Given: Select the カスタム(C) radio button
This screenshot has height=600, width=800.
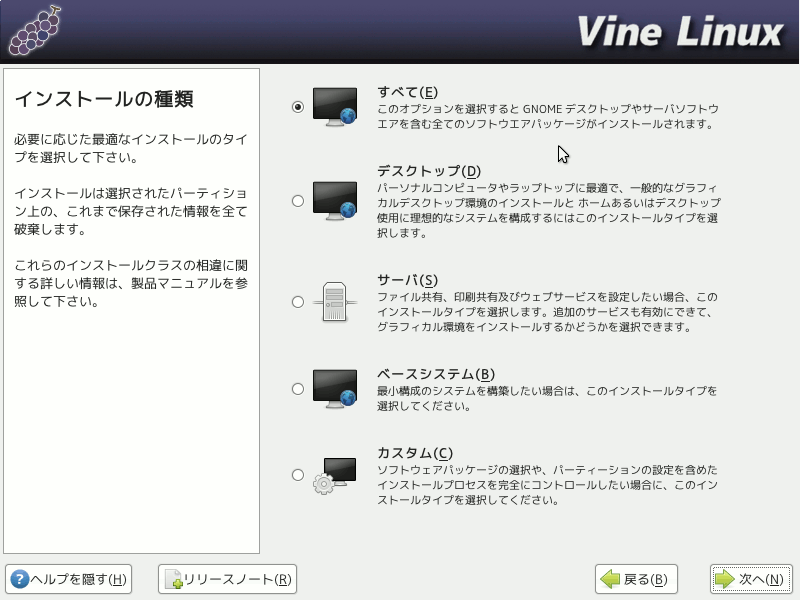Looking at the screenshot, I should pos(298,475).
